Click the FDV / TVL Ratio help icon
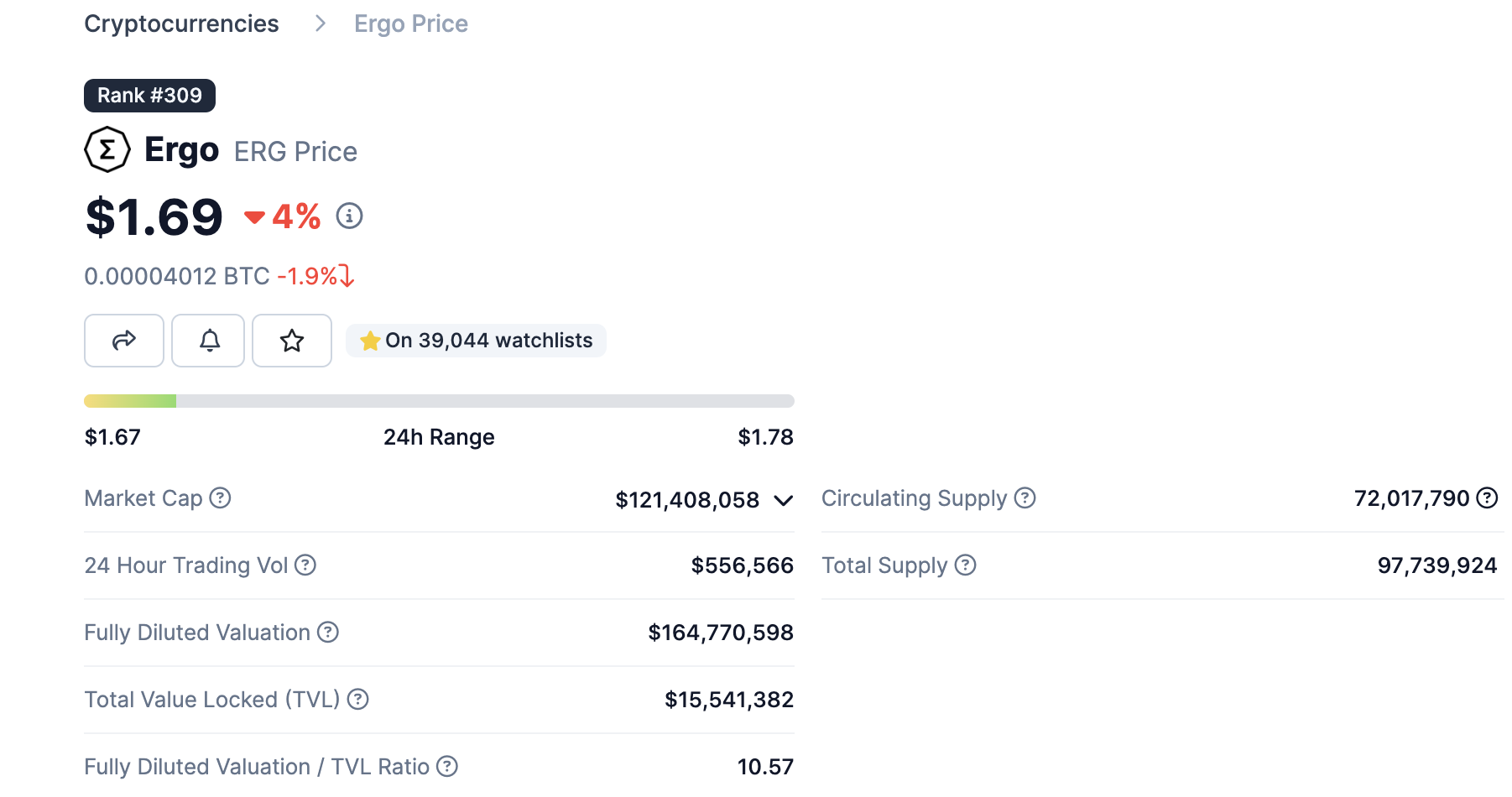 (447, 766)
